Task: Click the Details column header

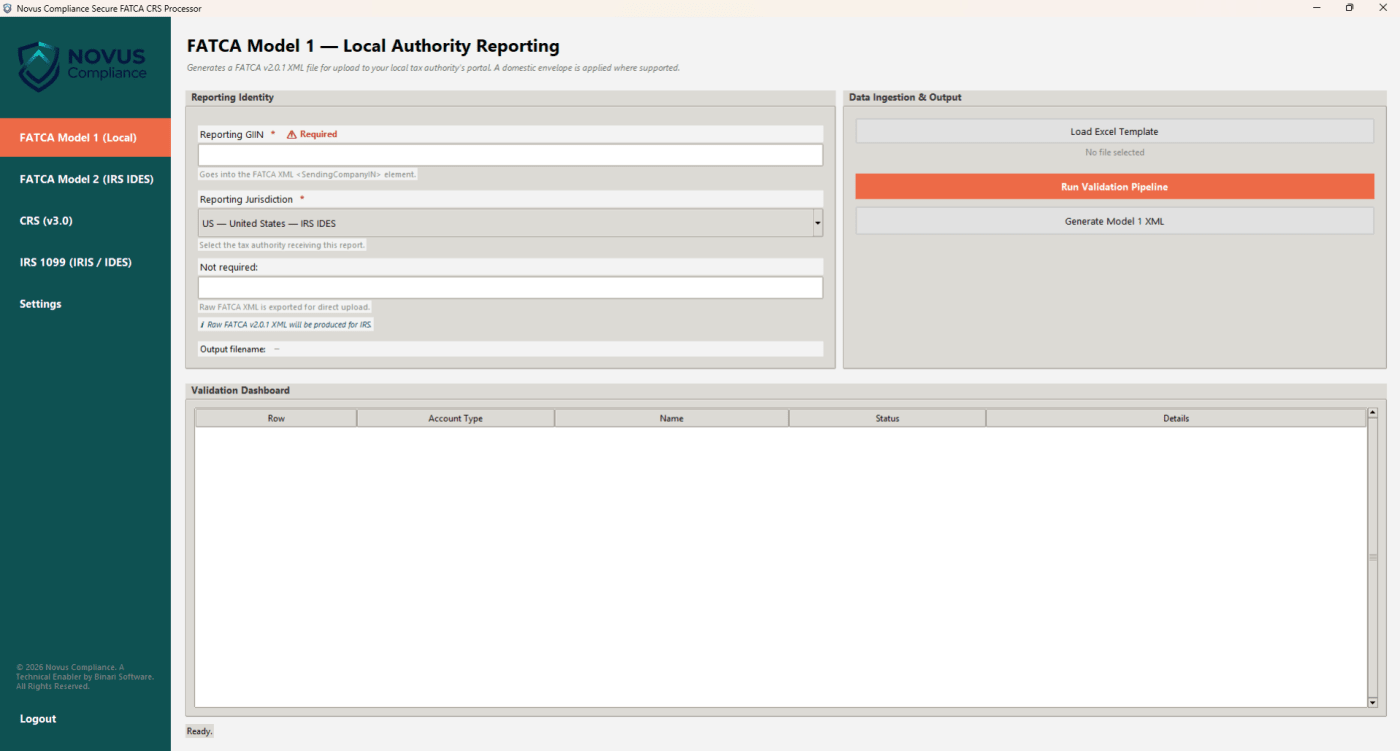Action: [1176, 418]
